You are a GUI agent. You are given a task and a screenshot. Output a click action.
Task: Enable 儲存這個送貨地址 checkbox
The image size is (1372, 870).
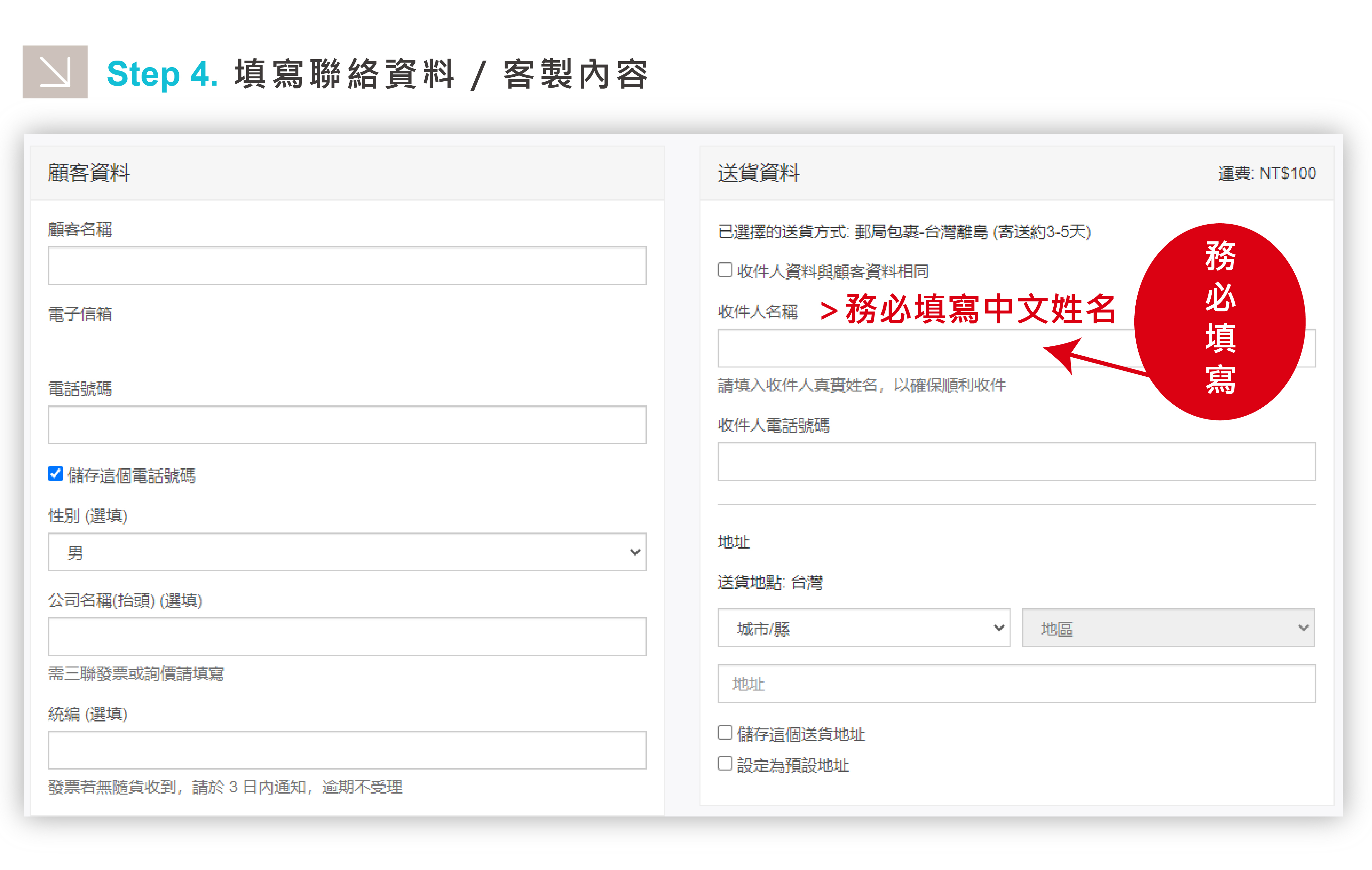click(725, 733)
